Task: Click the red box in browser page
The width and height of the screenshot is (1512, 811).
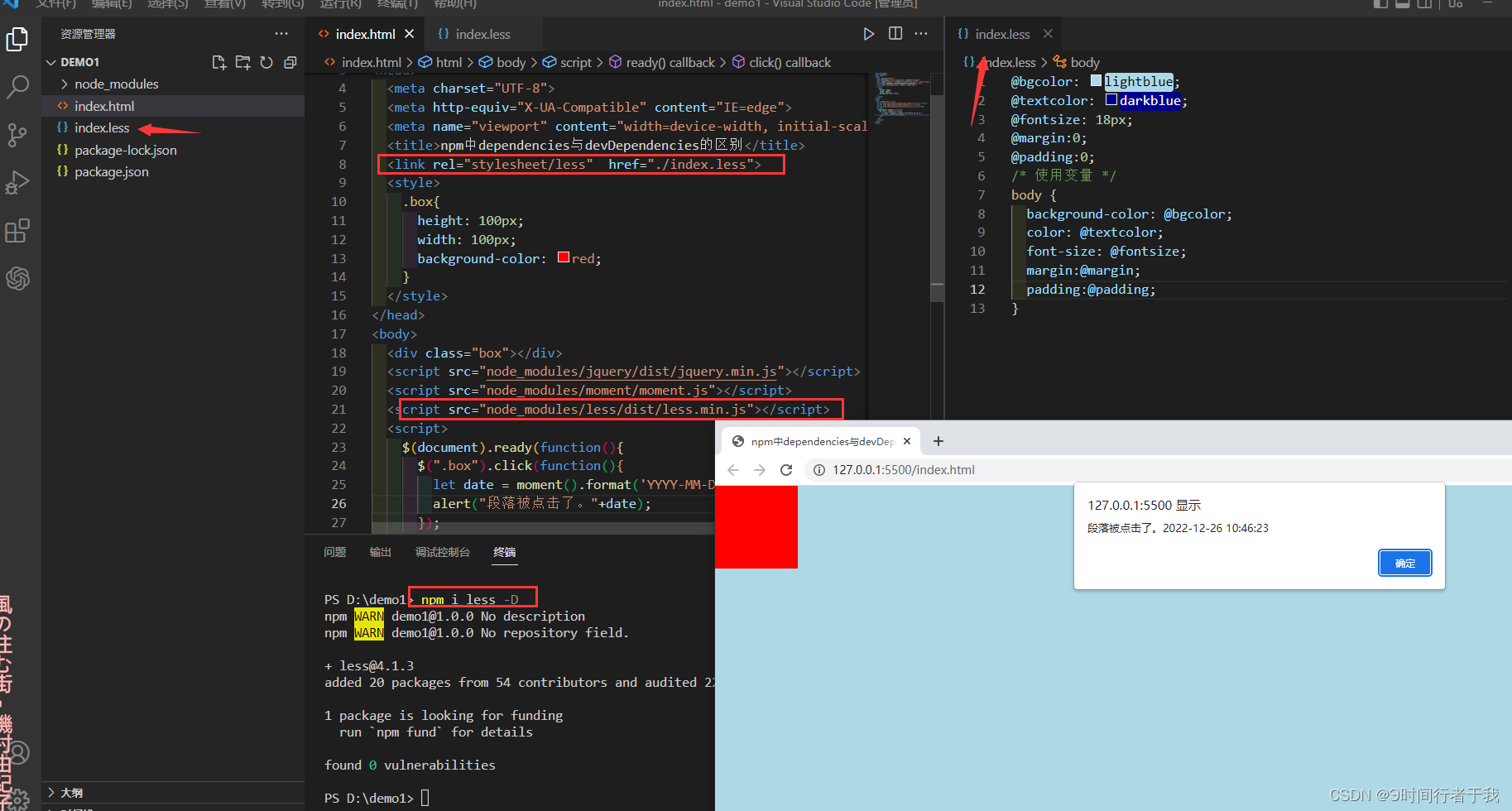Action: (756, 527)
